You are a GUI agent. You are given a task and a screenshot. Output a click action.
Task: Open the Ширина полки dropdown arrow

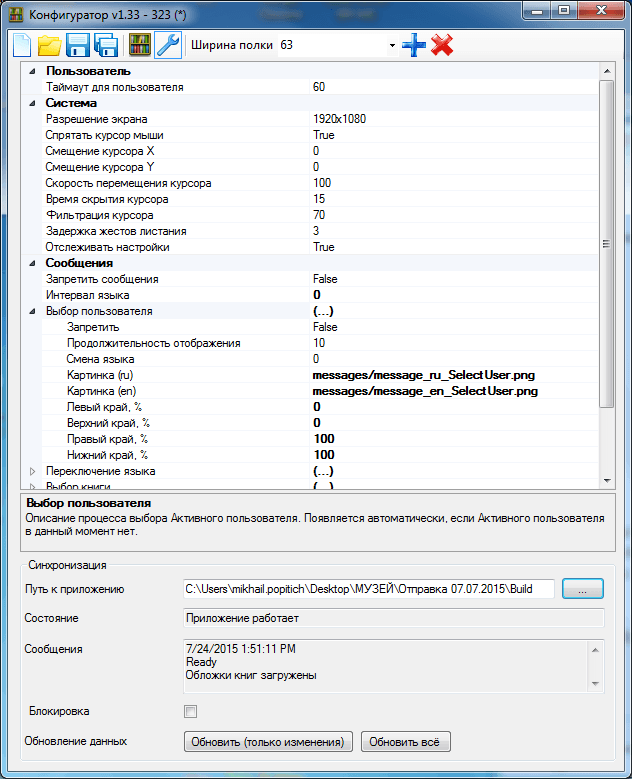pos(392,45)
